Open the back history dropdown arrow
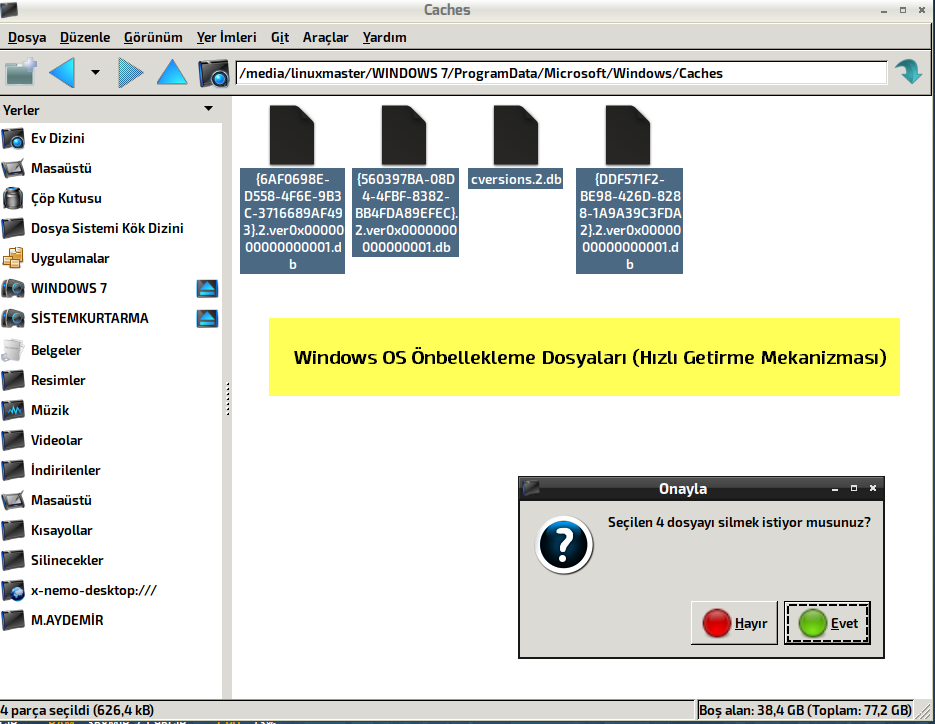This screenshot has height=724, width=935. coord(95,73)
